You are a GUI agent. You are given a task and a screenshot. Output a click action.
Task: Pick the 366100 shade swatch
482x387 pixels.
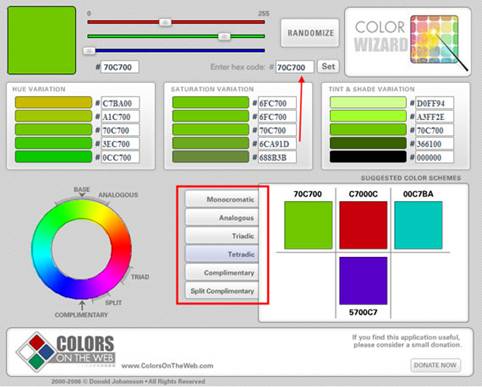368,143
